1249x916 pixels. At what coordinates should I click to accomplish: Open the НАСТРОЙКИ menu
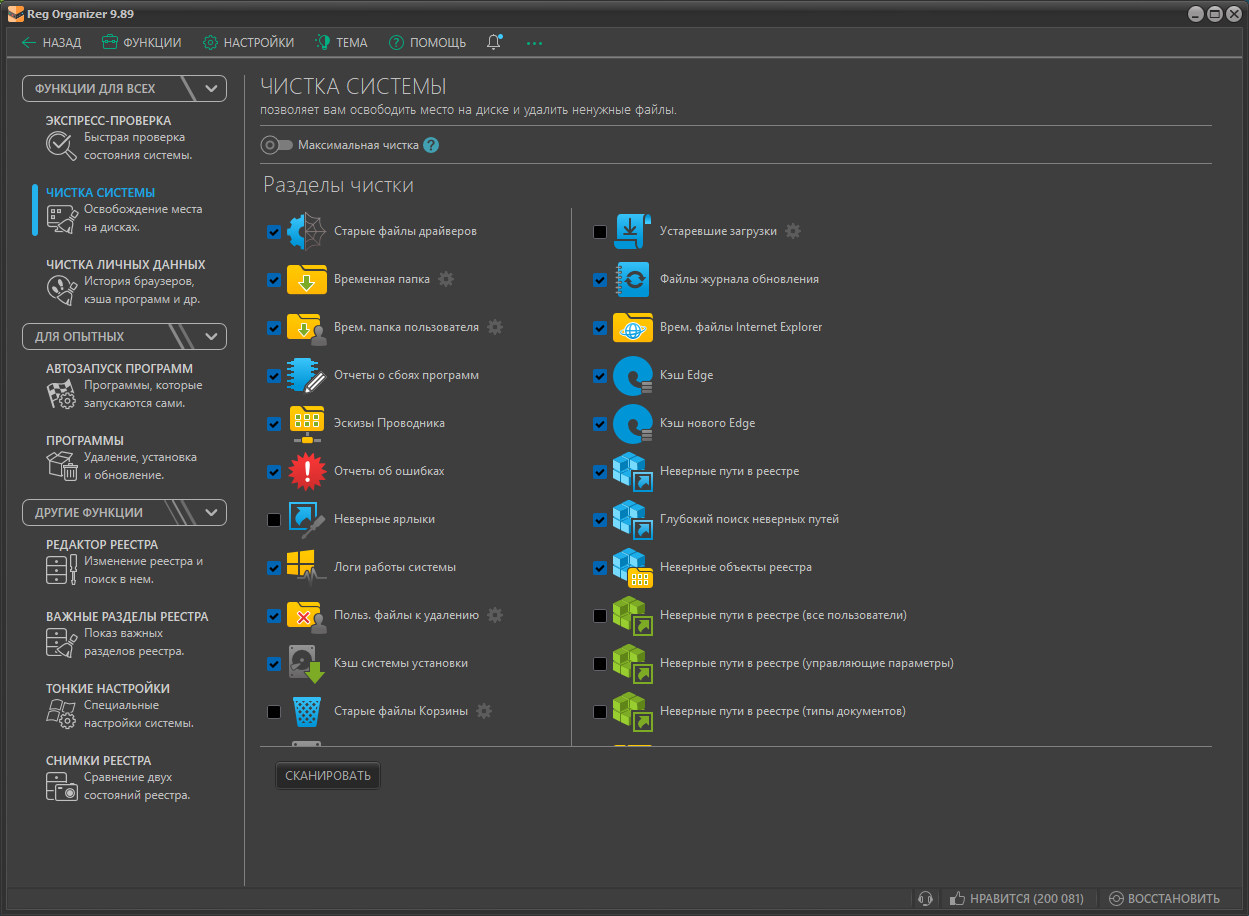pos(249,43)
